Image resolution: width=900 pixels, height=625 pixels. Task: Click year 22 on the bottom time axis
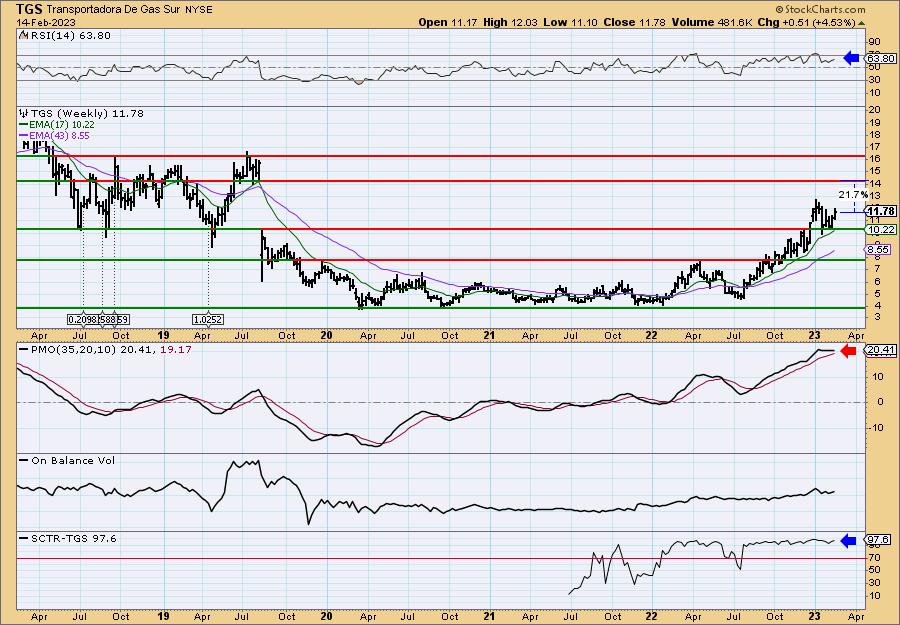(652, 616)
